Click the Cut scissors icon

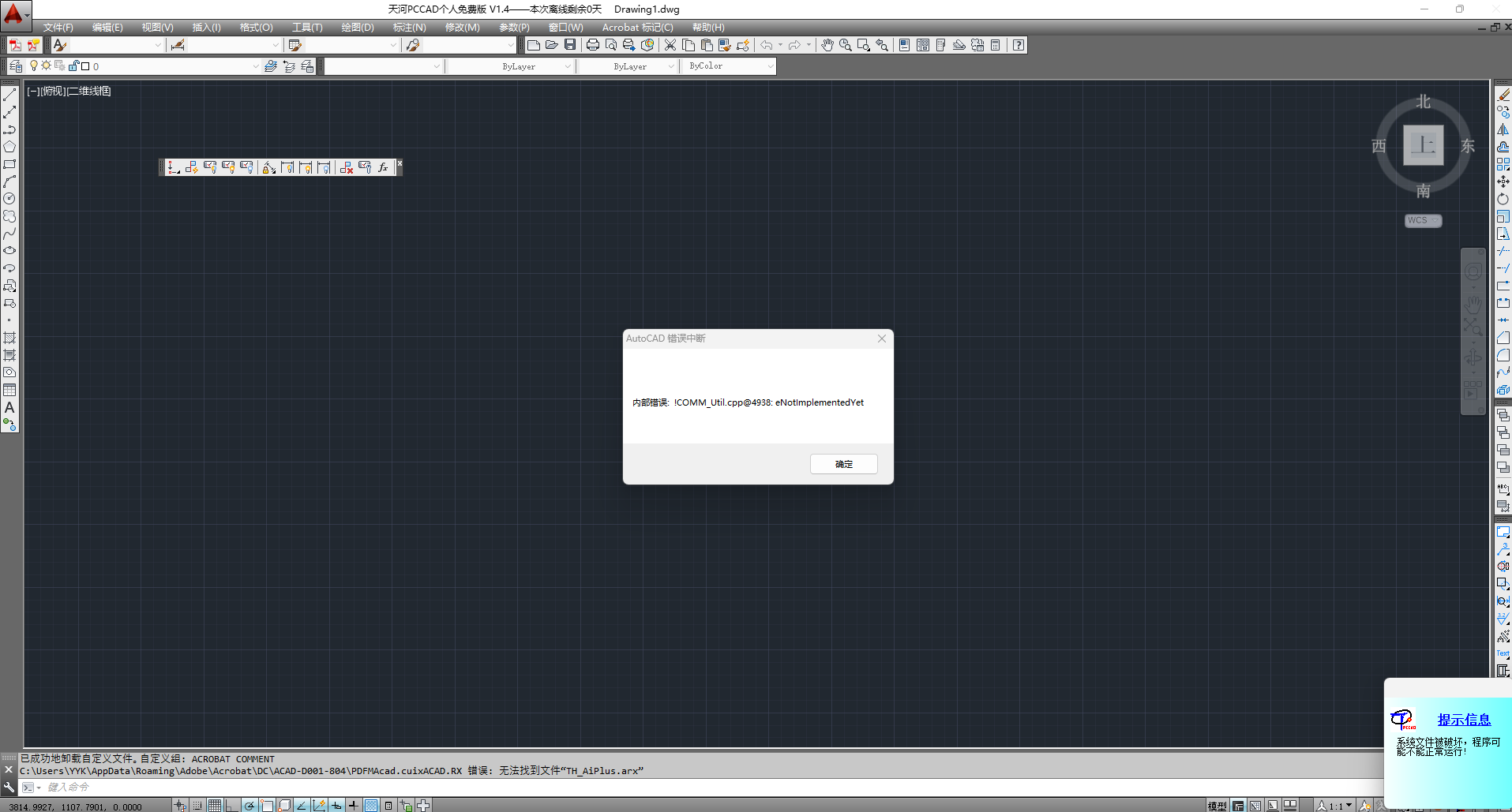pyautogui.click(x=670, y=45)
